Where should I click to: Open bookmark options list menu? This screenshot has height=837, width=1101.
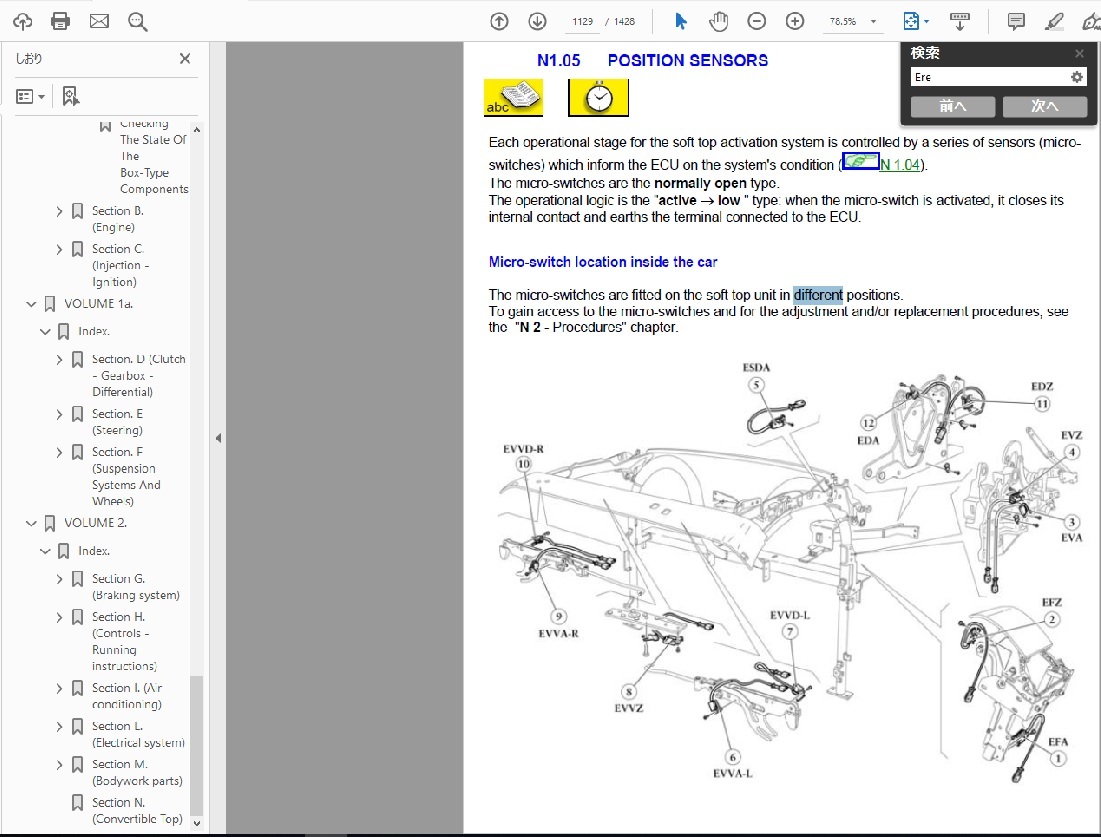30,96
